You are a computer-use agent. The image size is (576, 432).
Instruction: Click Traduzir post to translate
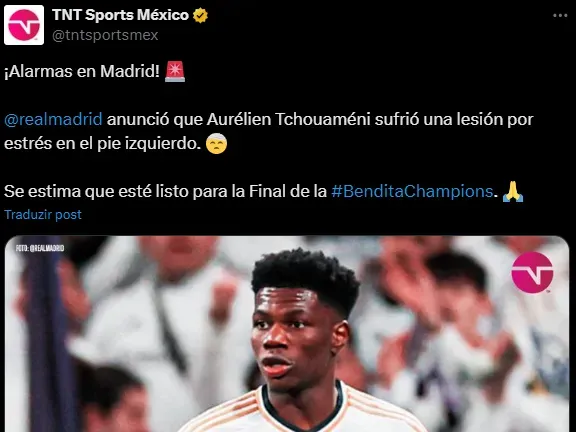43,215
